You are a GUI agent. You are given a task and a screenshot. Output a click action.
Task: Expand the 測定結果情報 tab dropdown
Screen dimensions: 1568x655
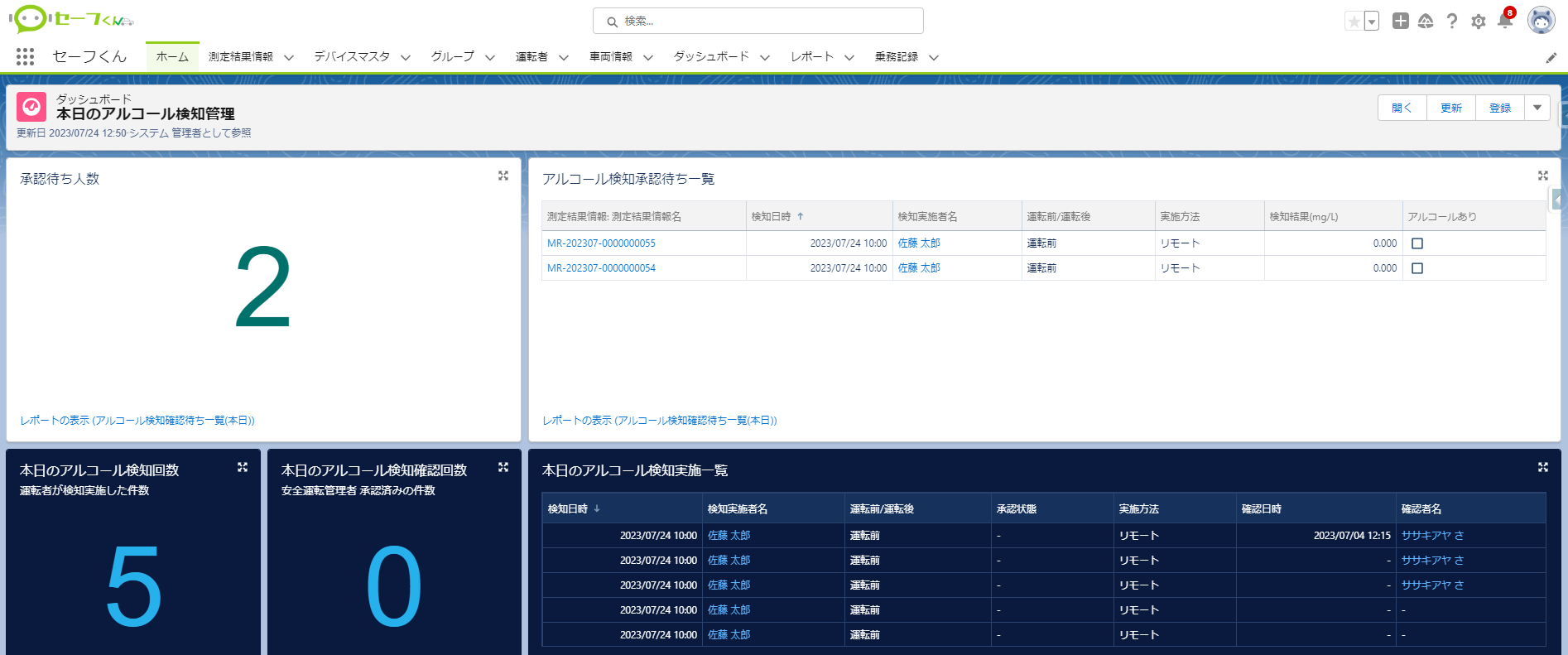coord(289,58)
